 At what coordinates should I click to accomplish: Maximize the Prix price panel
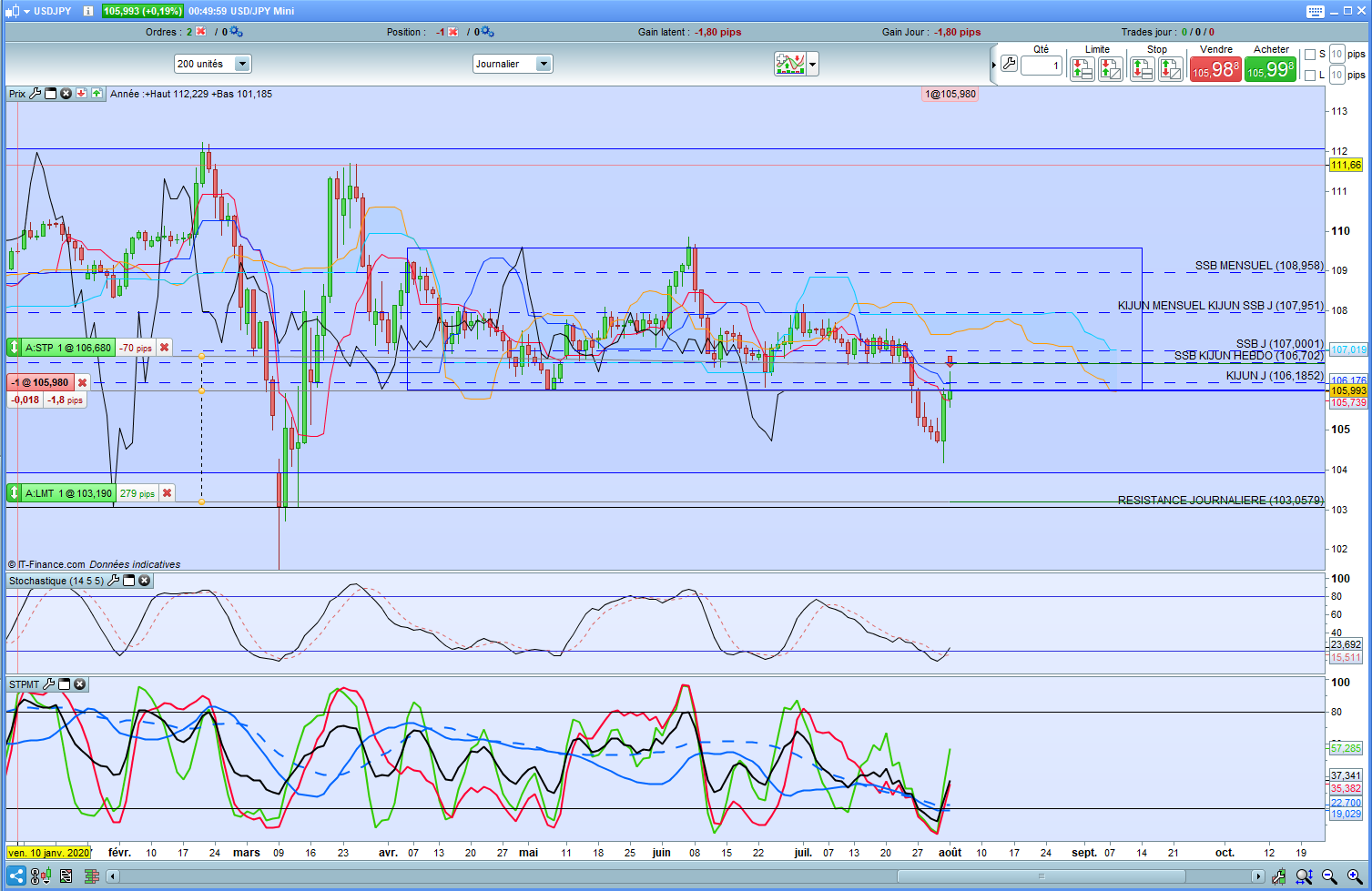[x=51, y=94]
